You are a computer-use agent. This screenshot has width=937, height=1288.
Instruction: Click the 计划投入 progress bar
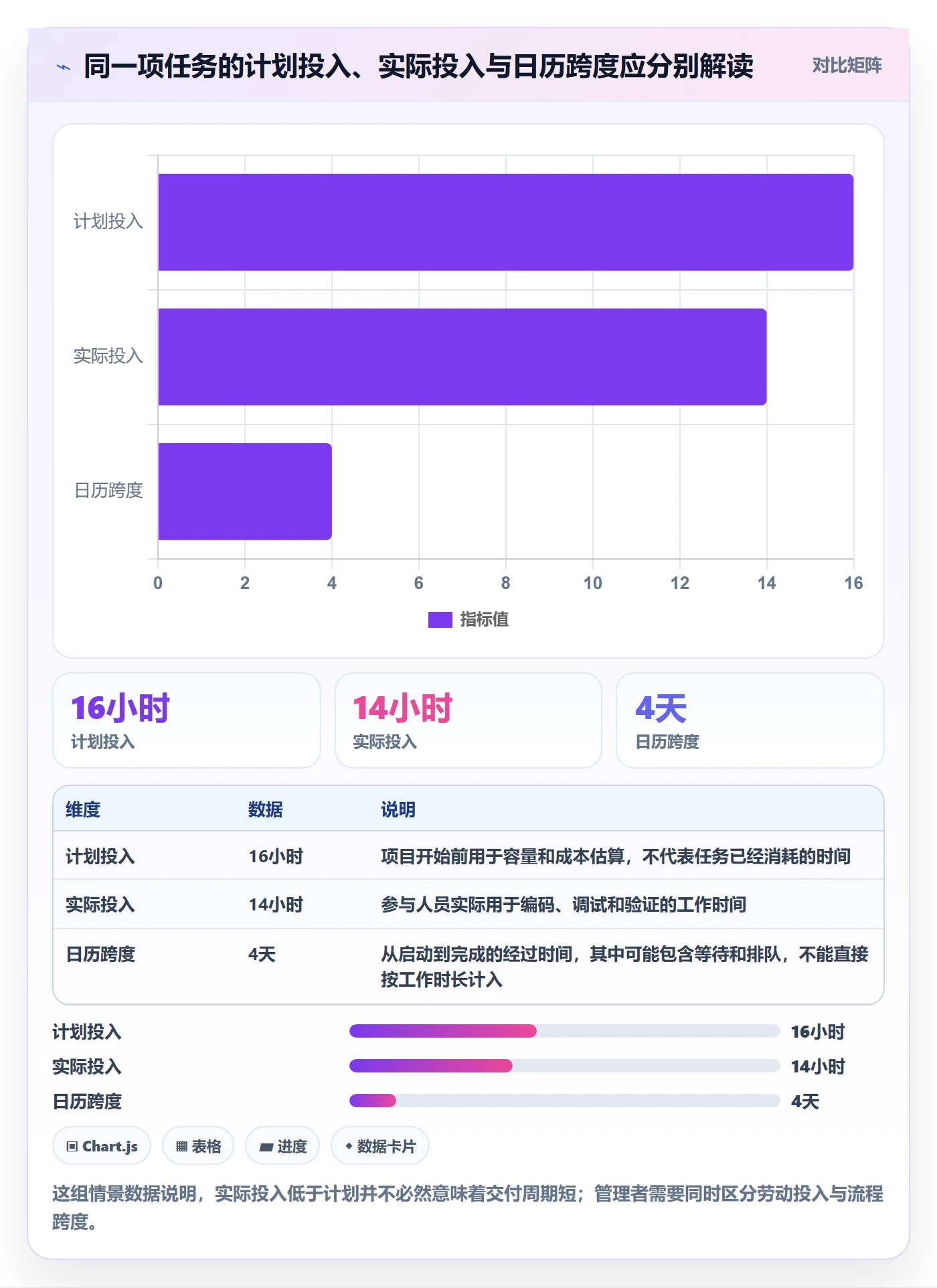[564, 1031]
